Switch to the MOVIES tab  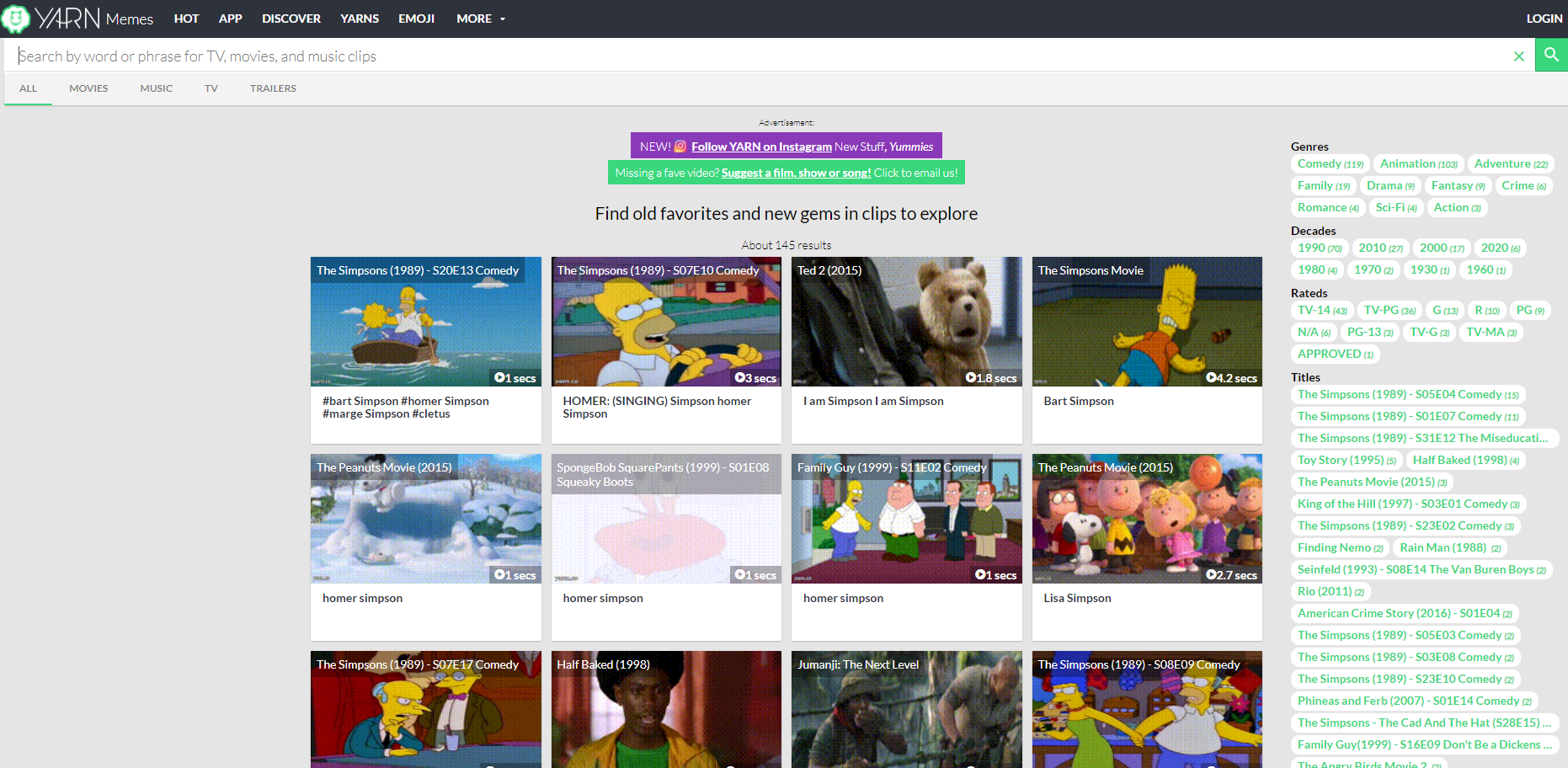pyautogui.click(x=88, y=88)
